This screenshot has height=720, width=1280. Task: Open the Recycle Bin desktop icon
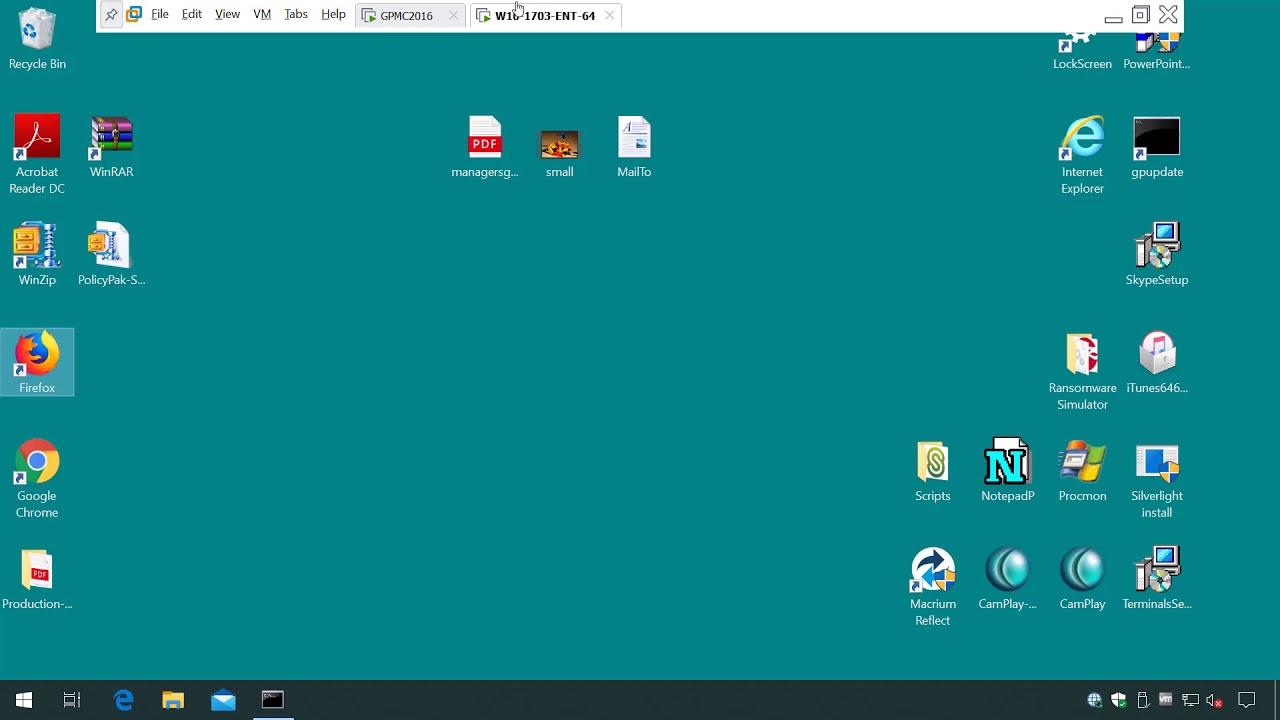(37, 39)
